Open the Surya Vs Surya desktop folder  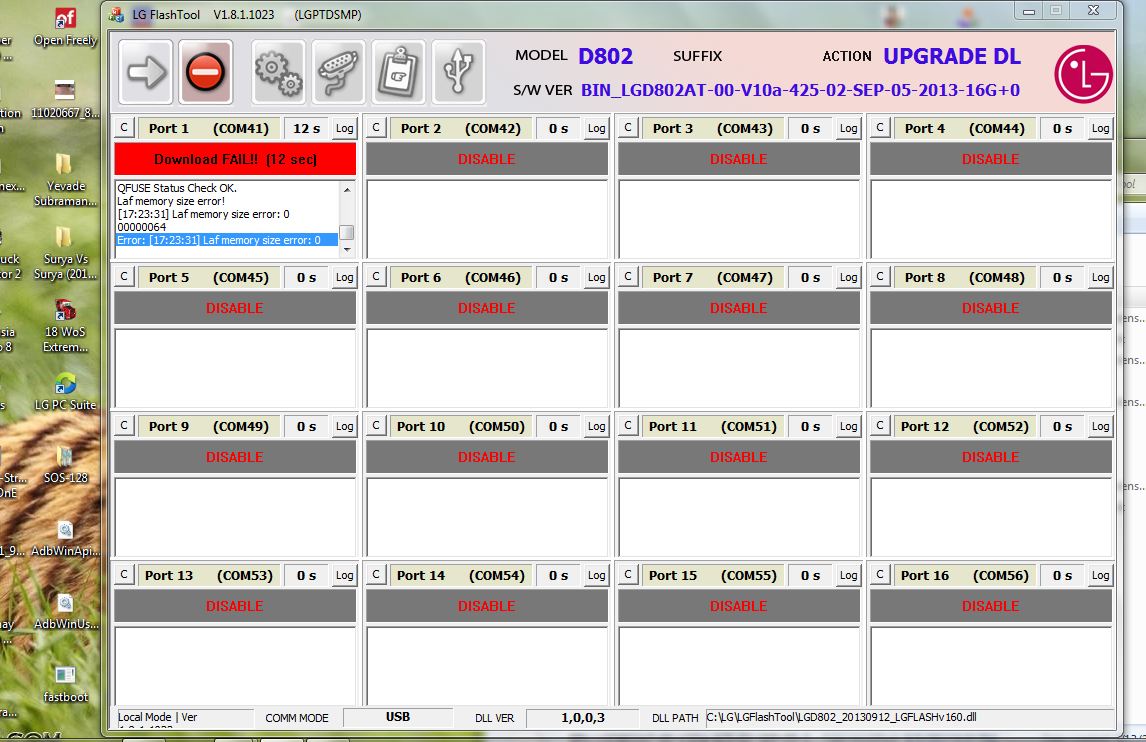tap(65, 253)
